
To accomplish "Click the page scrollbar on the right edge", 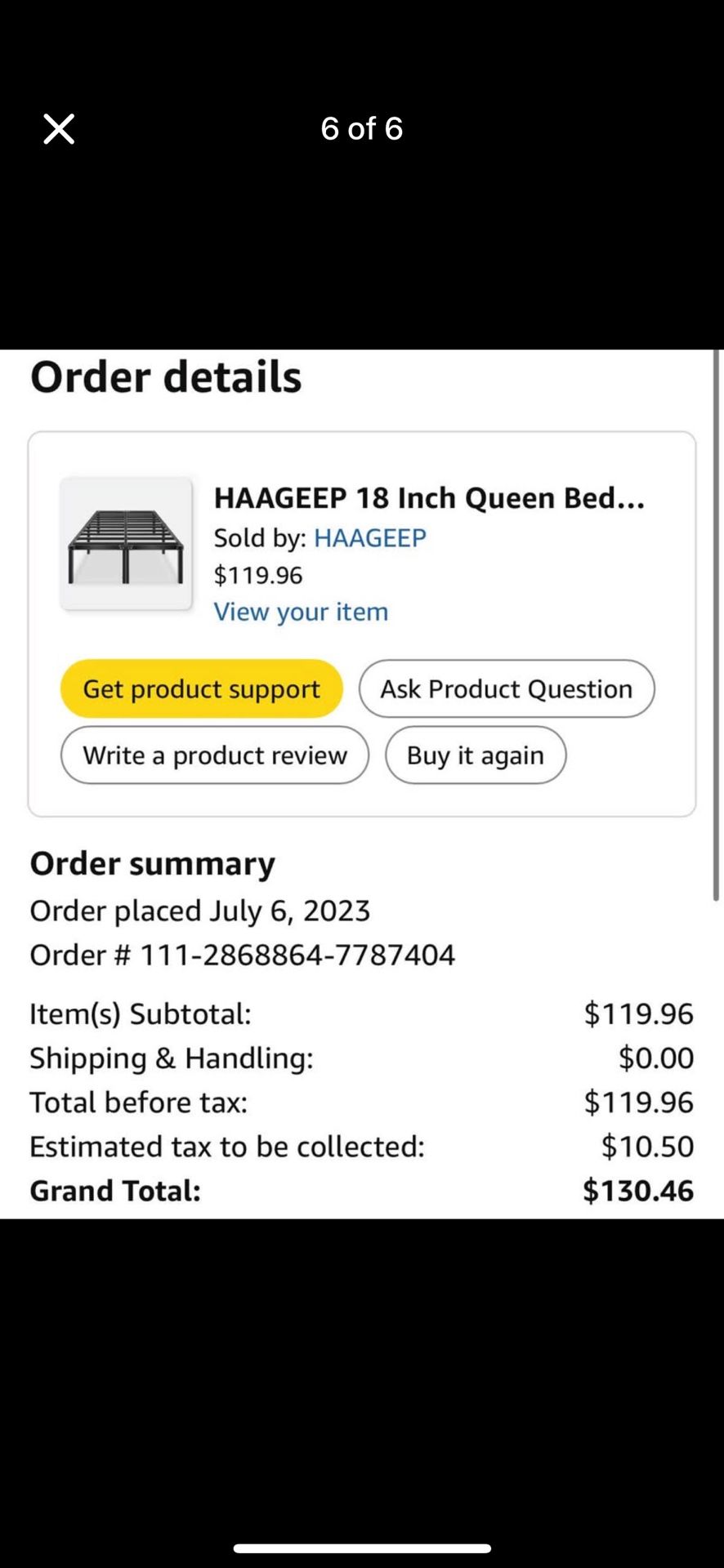I will pyautogui.click(x=717, y=625).
